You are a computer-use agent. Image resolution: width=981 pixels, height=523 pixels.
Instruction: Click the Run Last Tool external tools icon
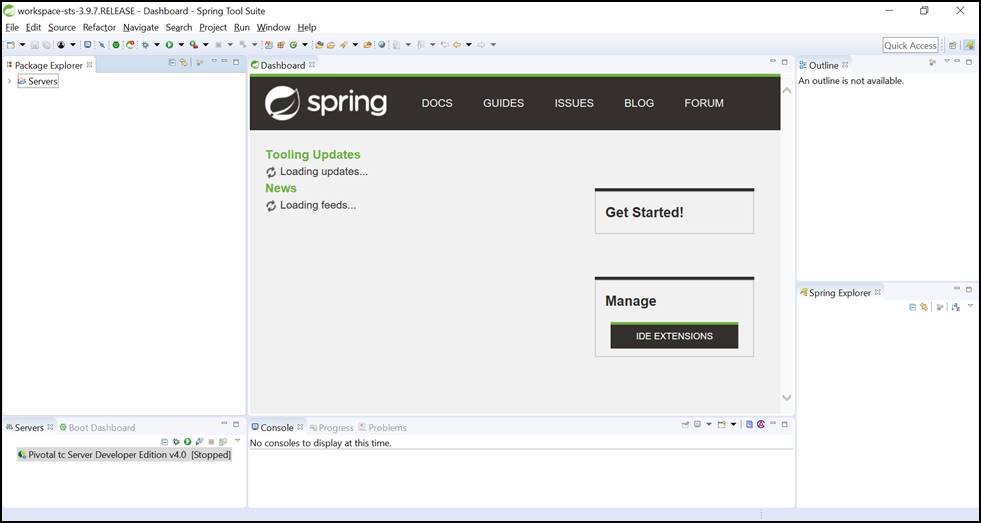[193, 45]
